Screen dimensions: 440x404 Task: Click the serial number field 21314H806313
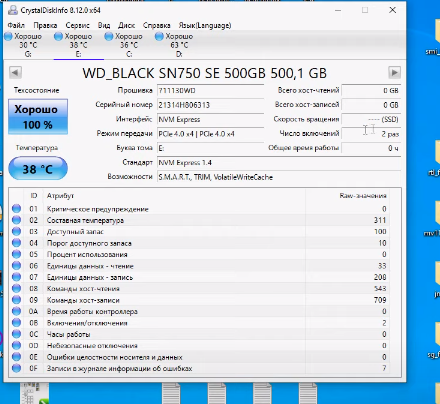point(210,105)
